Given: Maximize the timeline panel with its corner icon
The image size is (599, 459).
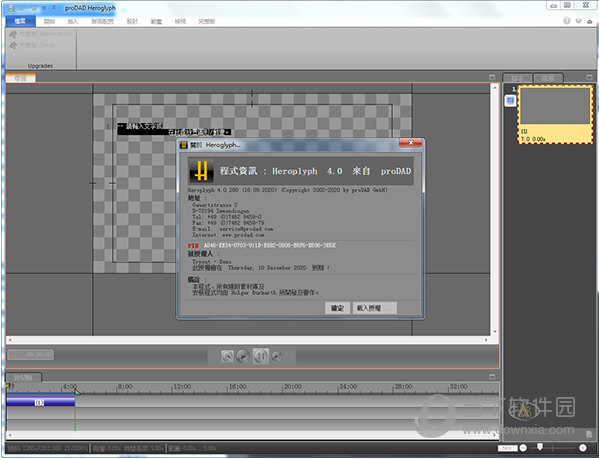Looking at the screenshot, I should tap(492, 377).
